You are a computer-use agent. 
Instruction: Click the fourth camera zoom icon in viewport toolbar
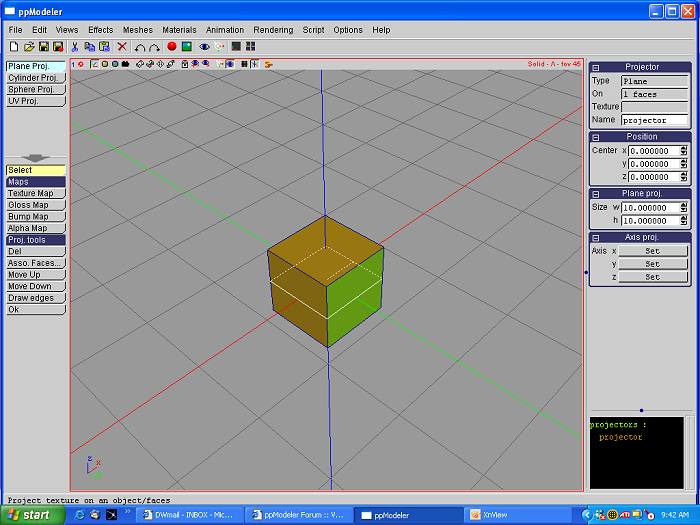click(x=171, y=64)
